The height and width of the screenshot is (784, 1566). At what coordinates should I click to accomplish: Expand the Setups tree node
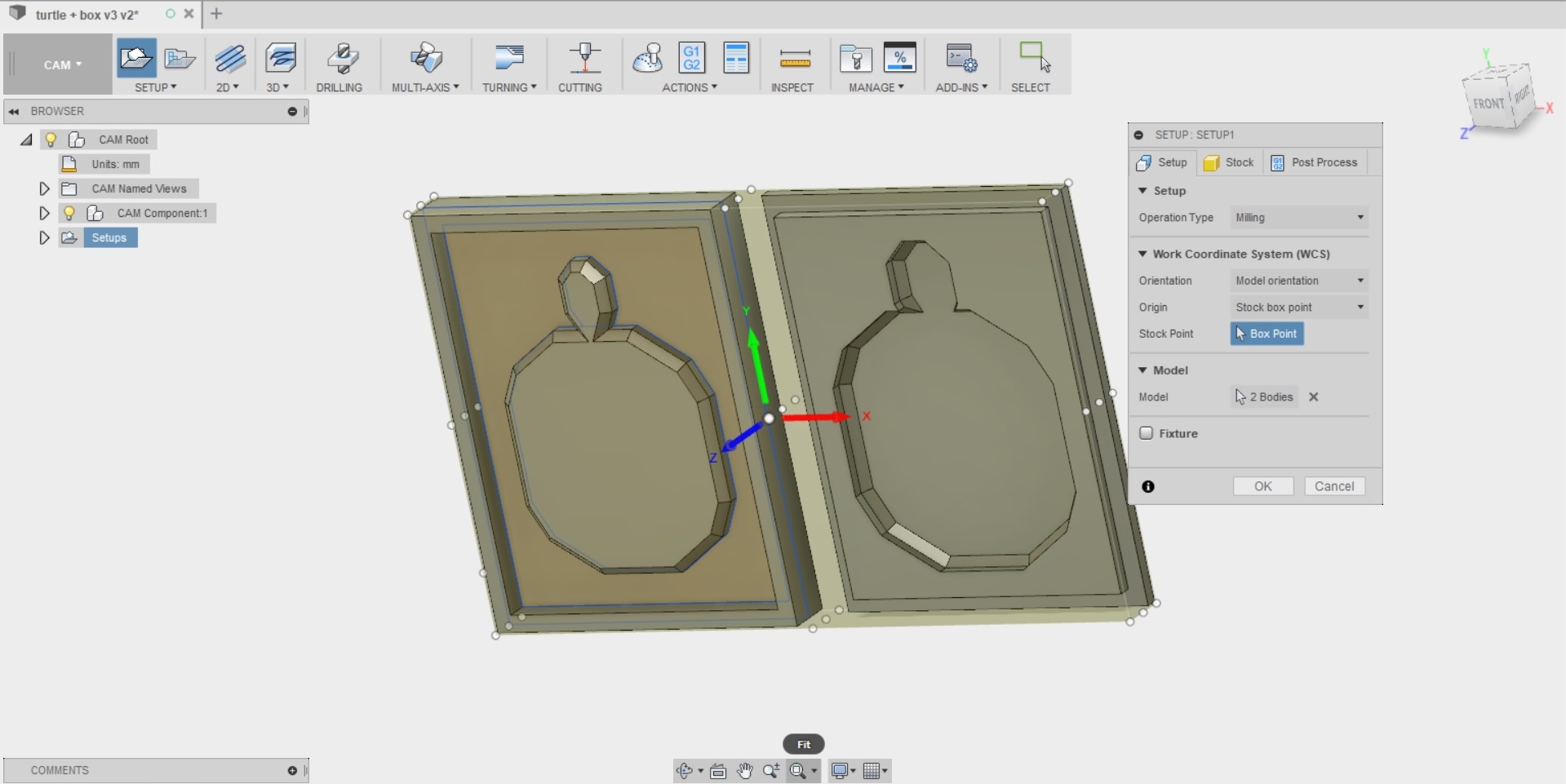point(44,237)
